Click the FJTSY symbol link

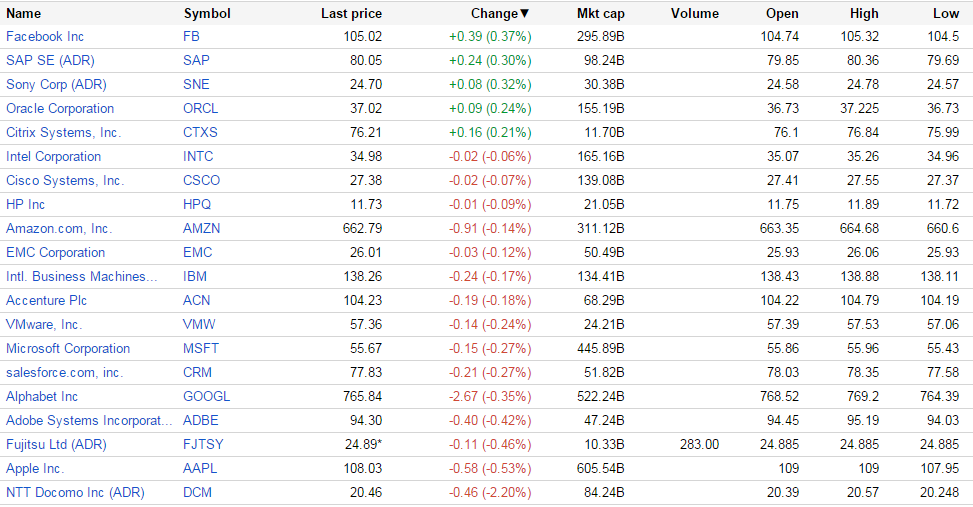click(x=203, y=444)
